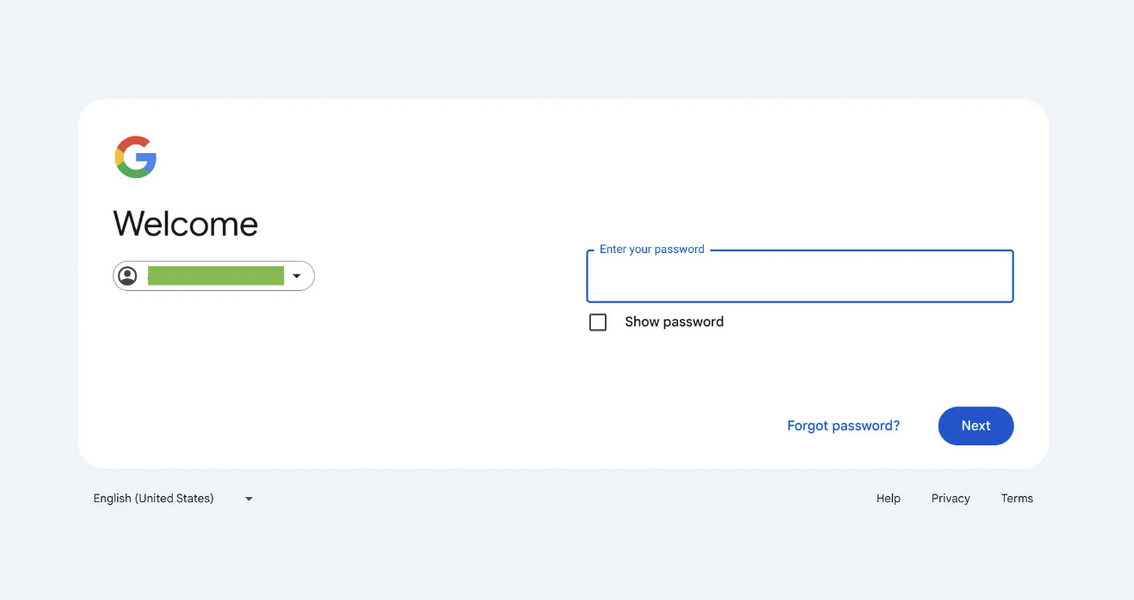1134x600 pixels.
Task: Click the account avatar icon
Action: point(127,276)
